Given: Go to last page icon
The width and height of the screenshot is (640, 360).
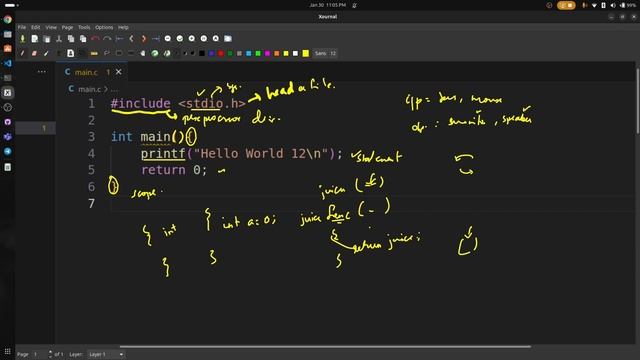Looking at the screenshot, I should [156, 38].
